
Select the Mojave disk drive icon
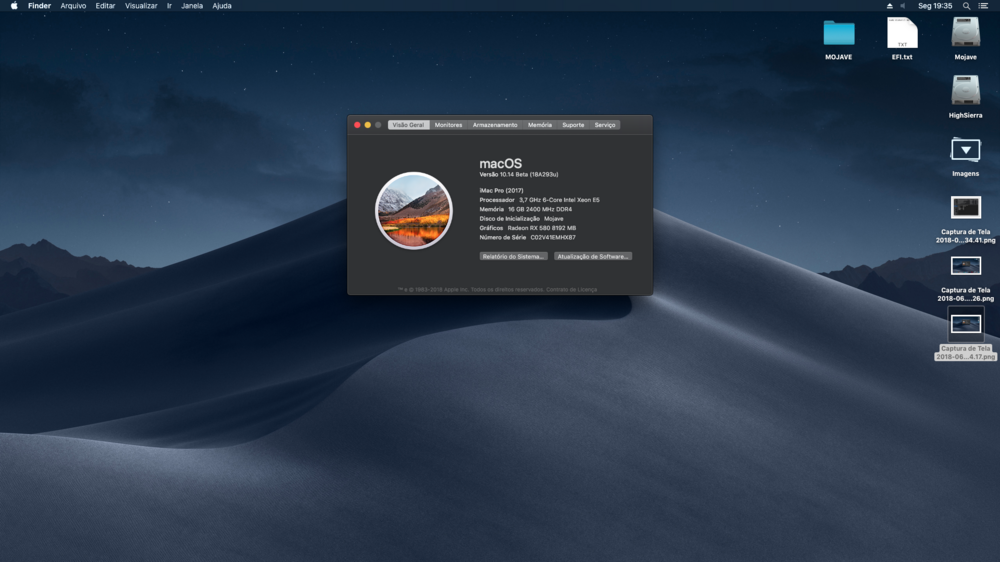(x=965, y=34)
